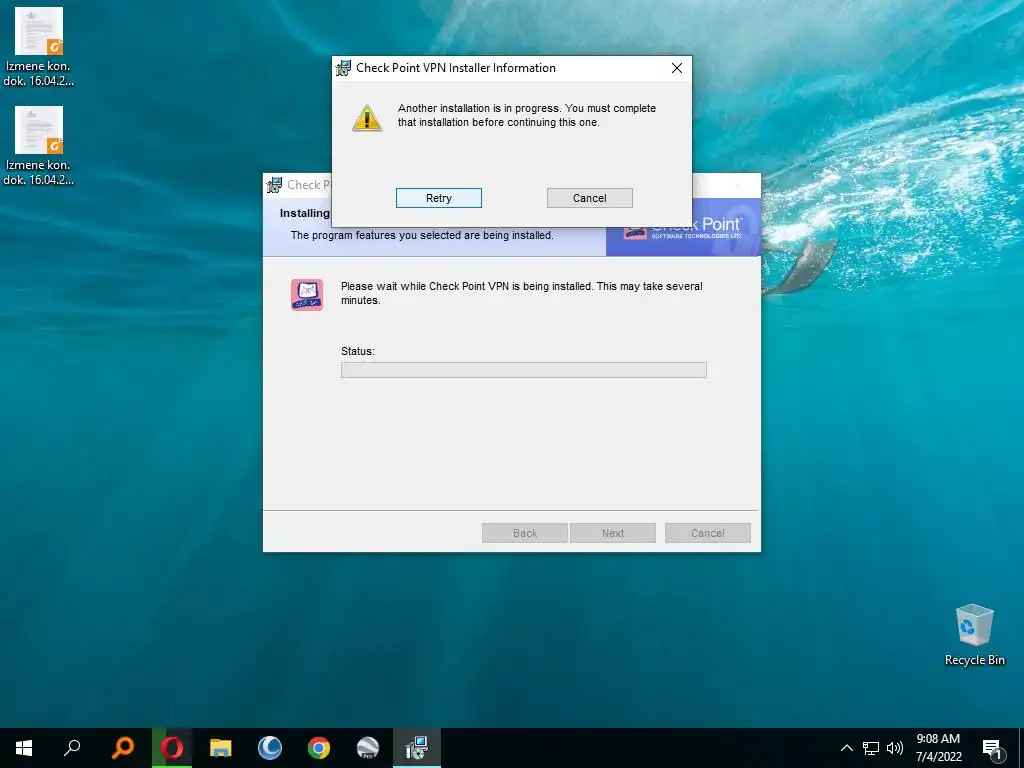1024x768 pixels.
Task: Open network status tray icon
Action: coord(871,748)
